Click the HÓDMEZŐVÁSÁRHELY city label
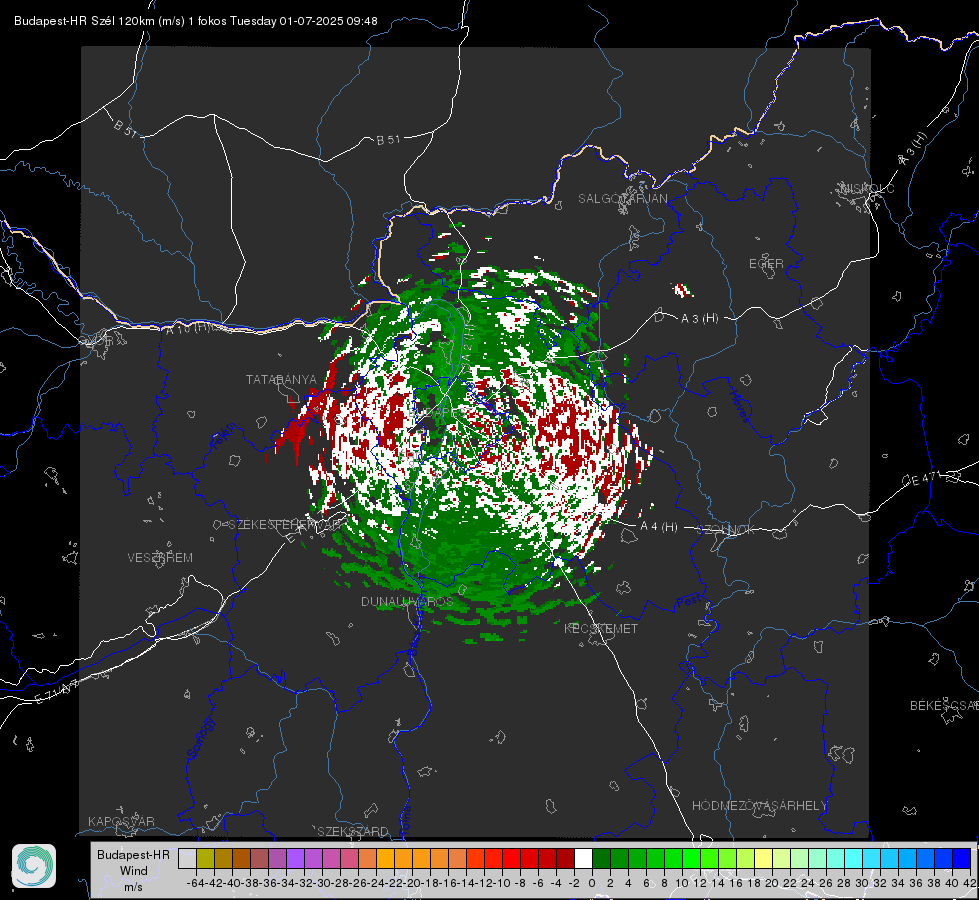The height and width of the screenshot is (900, 979). click(x=759, y=805)
